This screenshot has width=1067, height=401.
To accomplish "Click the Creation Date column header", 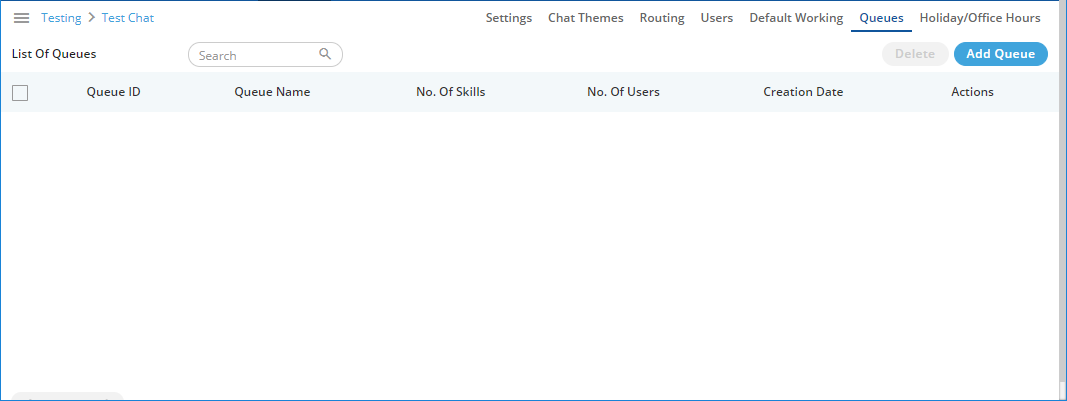I will (x=803, y=92).
